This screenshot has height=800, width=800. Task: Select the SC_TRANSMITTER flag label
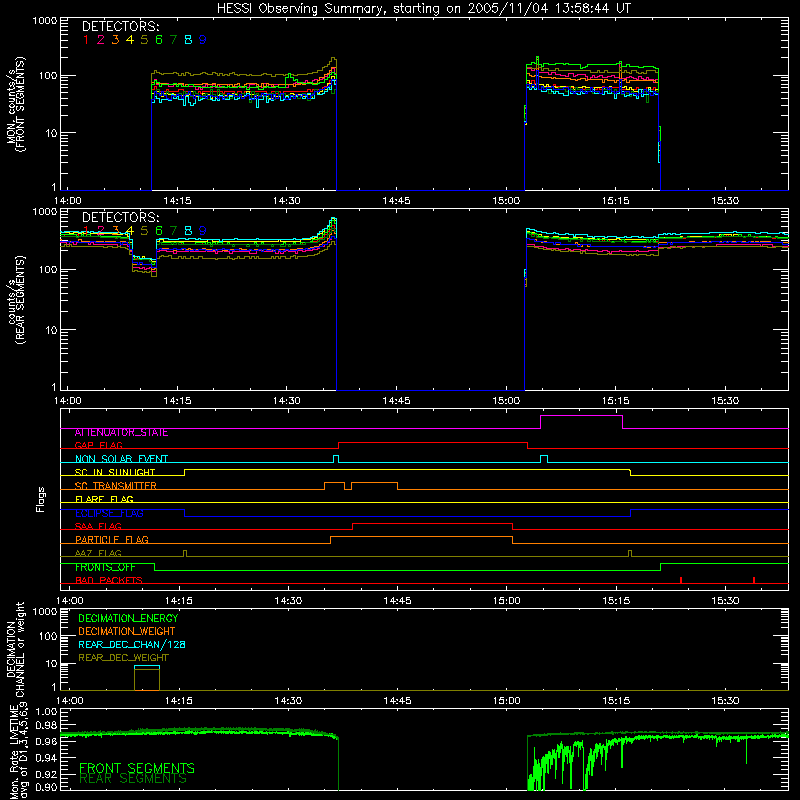116,486
